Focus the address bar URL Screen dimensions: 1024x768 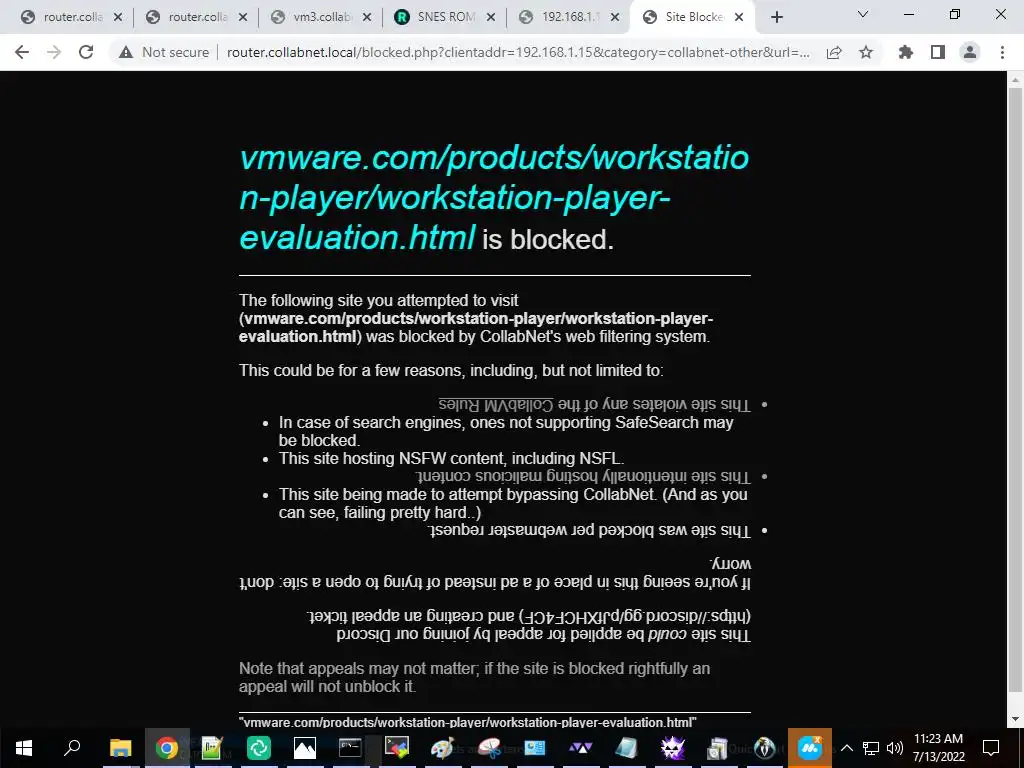(x=519, y=52)
